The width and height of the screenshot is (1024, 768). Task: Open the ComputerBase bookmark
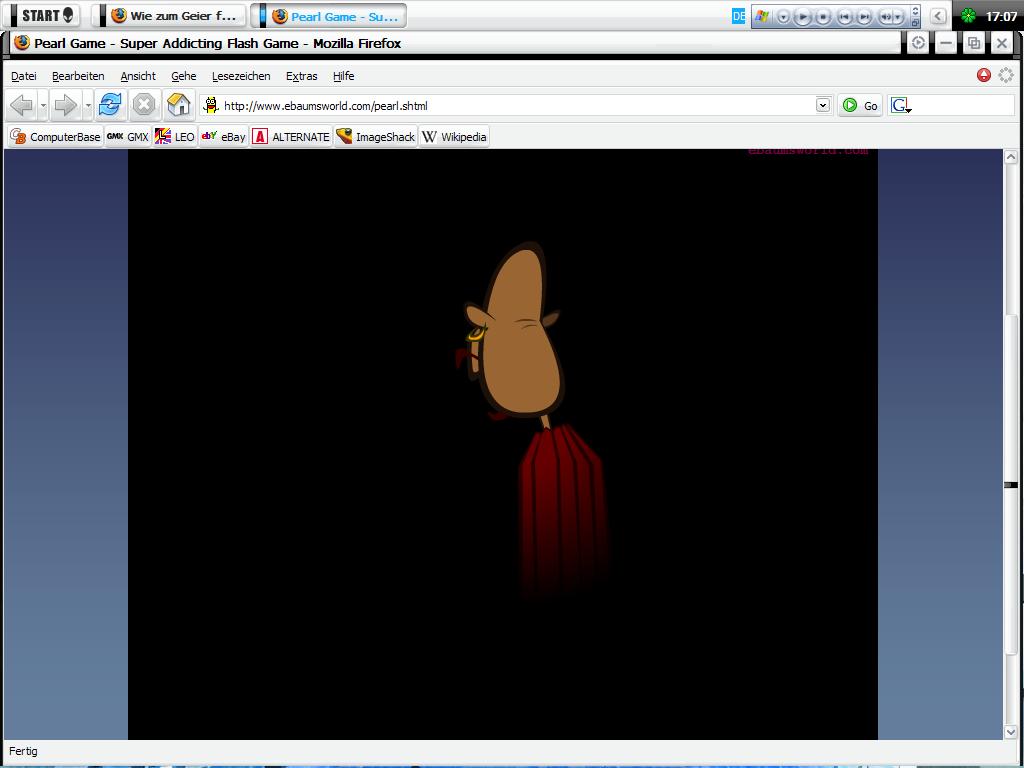tap(56, 136)
